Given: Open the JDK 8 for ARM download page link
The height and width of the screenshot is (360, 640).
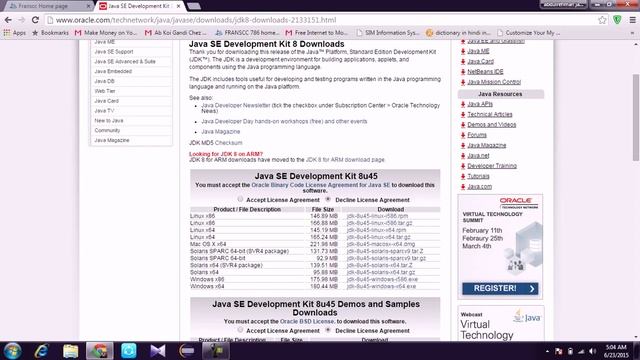Looking at the screenshot, I should pos(345,160).
